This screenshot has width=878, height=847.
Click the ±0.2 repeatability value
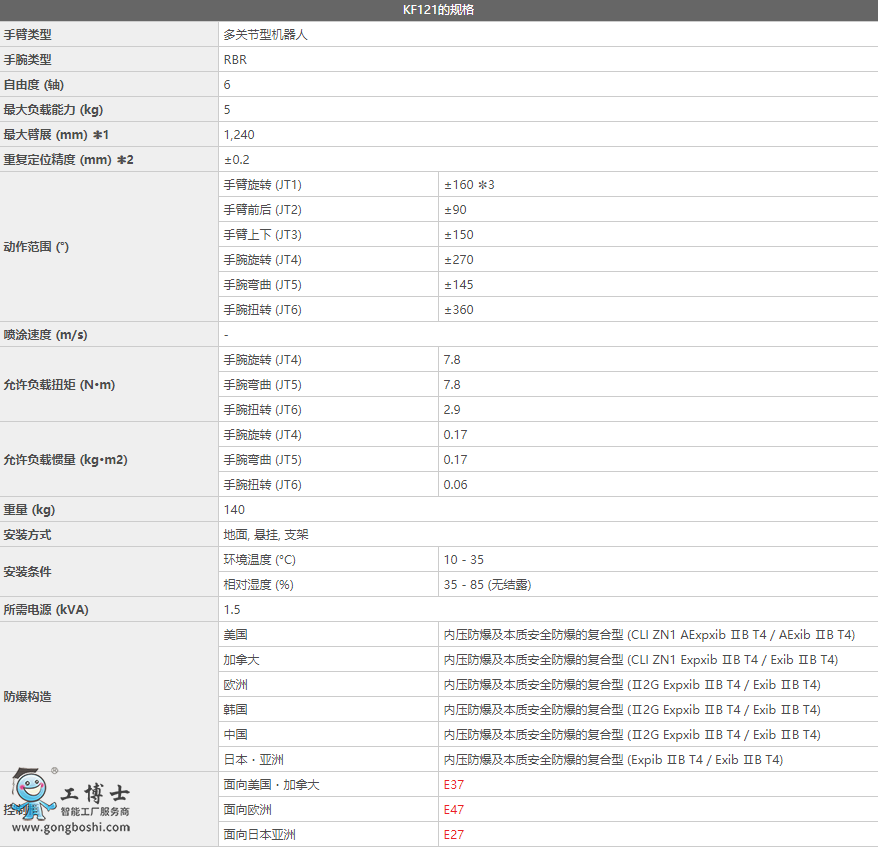point(237,160)
